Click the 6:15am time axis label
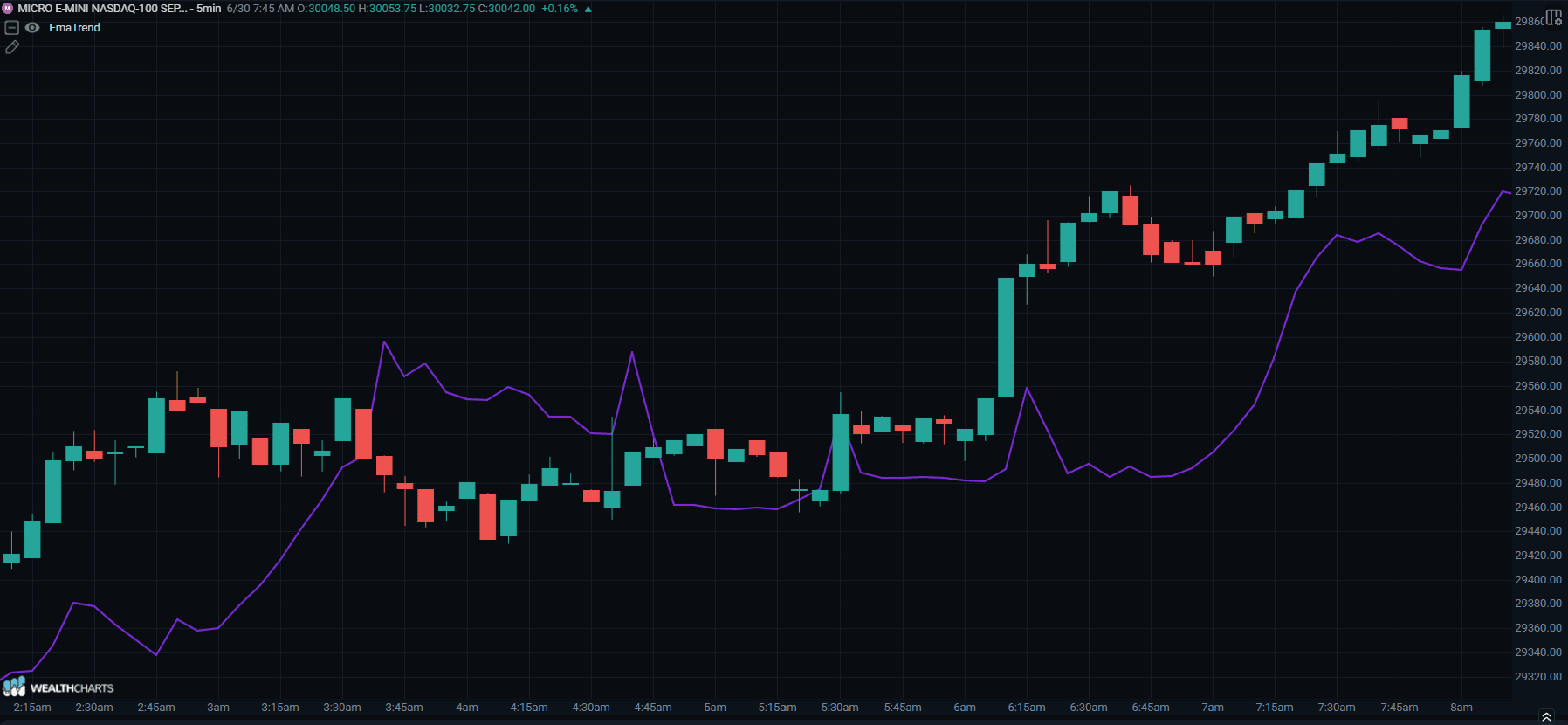The width and height of the screenshot is (1568, 725). click(1027, 708)
